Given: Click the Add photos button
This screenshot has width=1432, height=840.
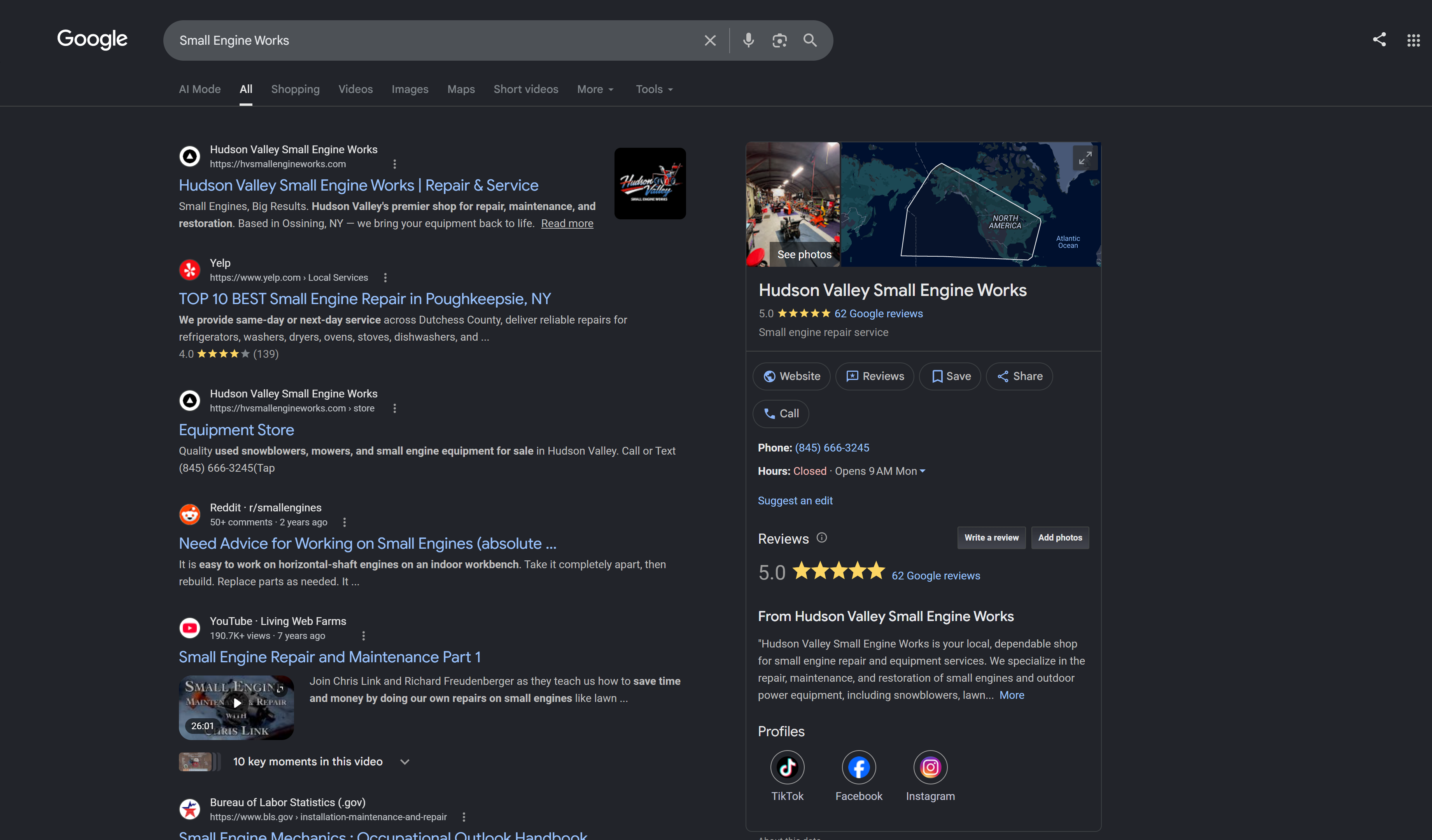Looking at the screenshot, I should (1060, 538).
